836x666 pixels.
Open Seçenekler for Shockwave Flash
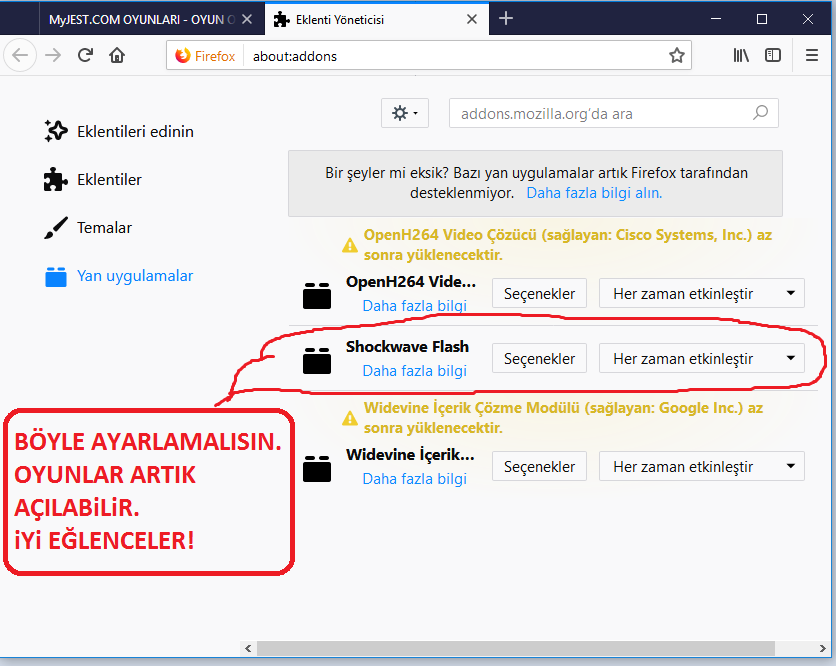tap(539, 358)
